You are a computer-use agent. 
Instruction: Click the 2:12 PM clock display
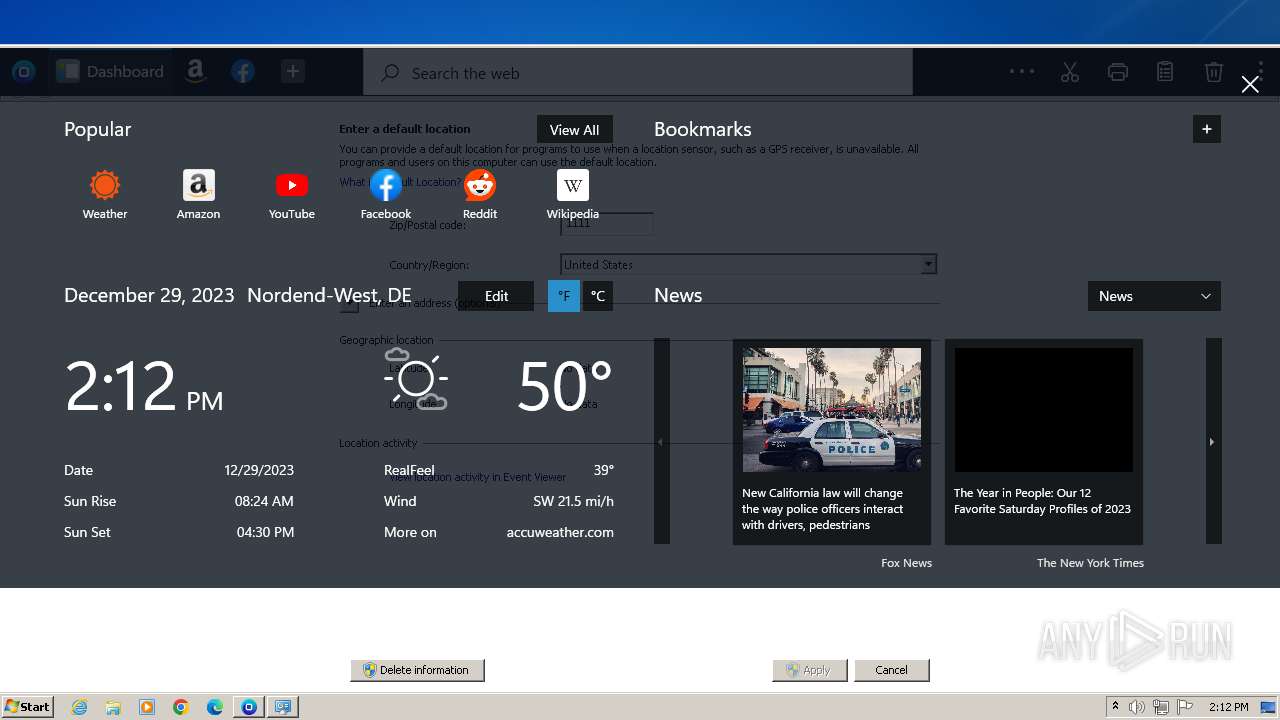(x=144, y=386)
